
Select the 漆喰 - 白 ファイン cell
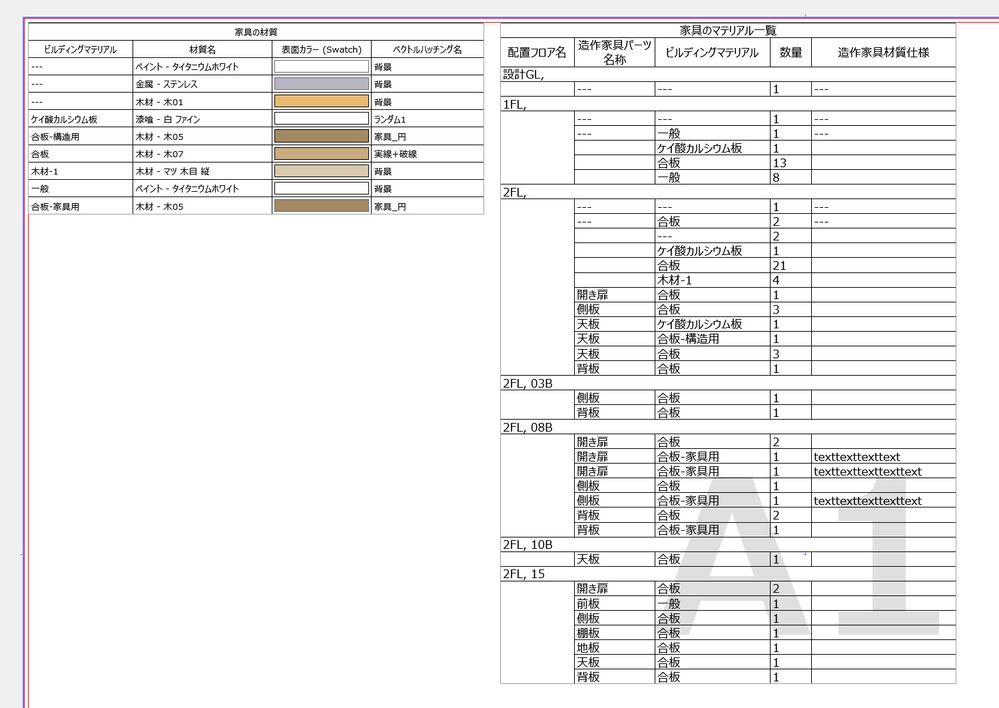point(202,119)
